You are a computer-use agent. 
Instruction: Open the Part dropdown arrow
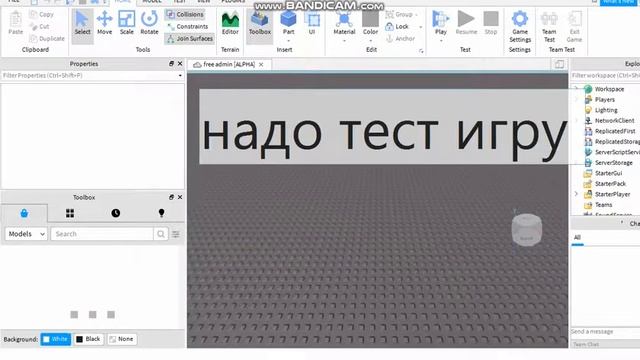pyautogui.click(x=288, y=41)
